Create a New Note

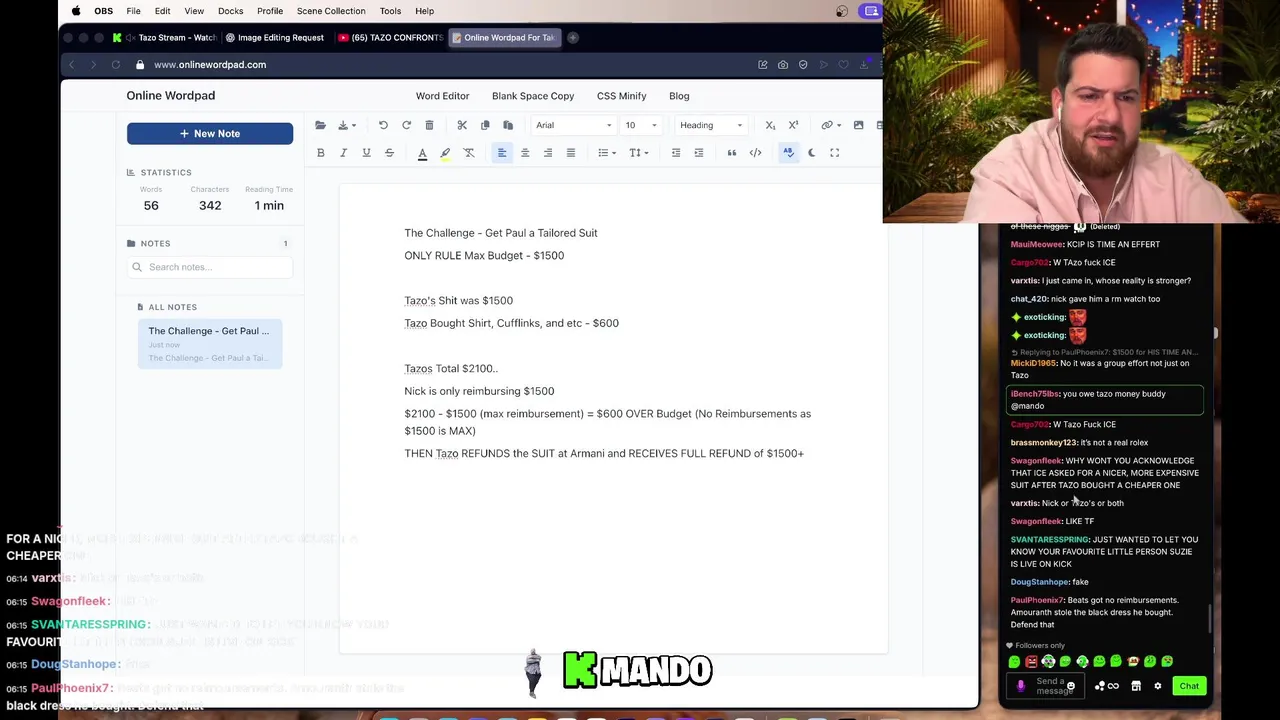(x=210, y=134)
